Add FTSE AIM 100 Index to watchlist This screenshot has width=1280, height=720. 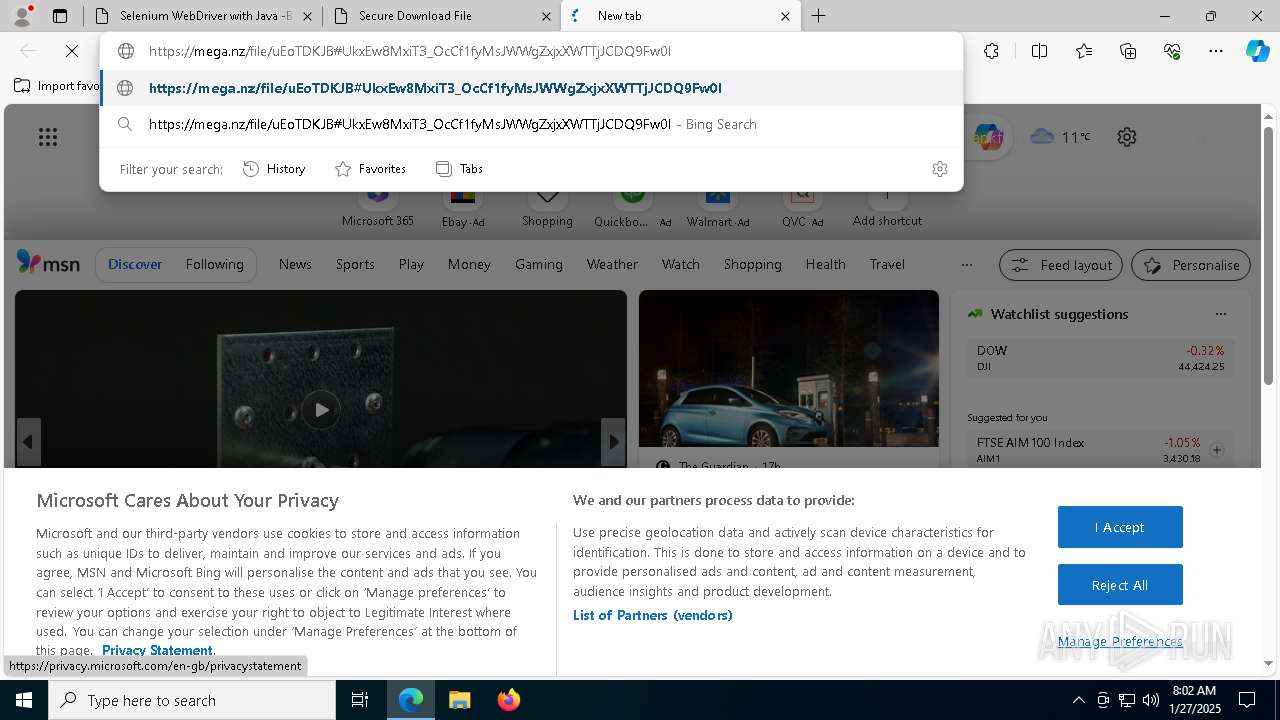pos(1217,450)
